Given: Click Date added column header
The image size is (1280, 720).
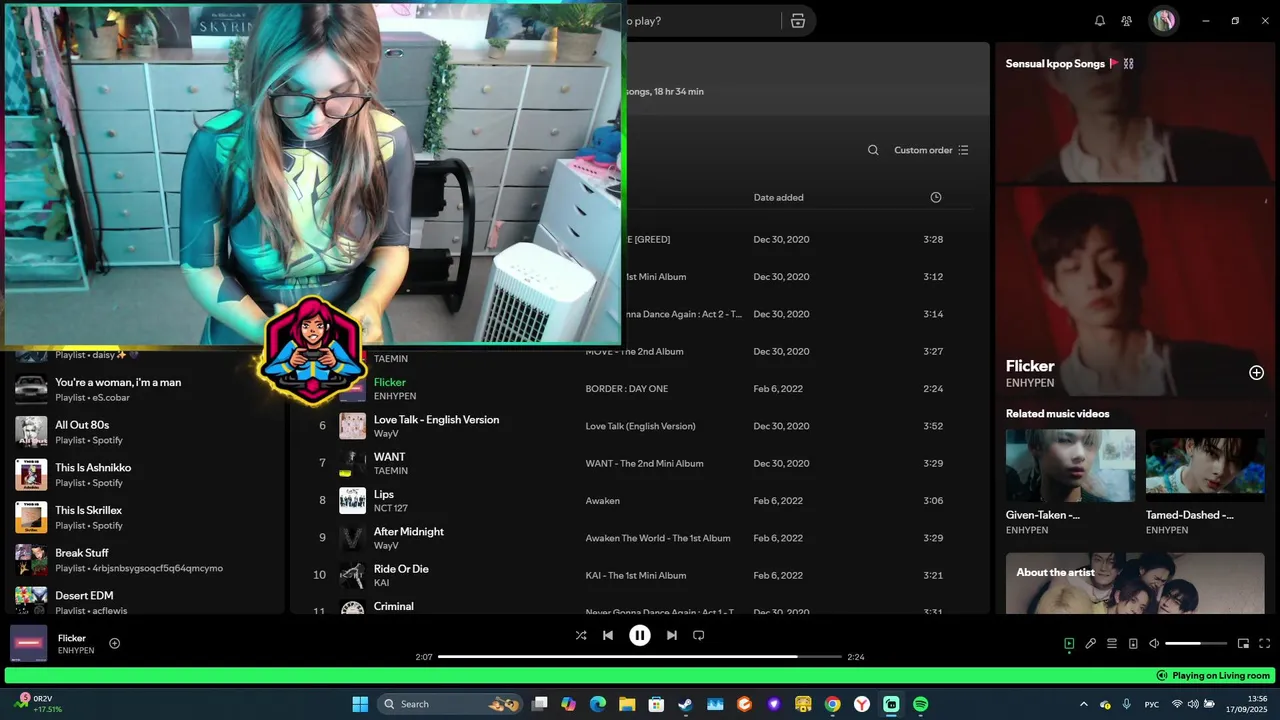Looking at the screenshot, I should point(779,198).
